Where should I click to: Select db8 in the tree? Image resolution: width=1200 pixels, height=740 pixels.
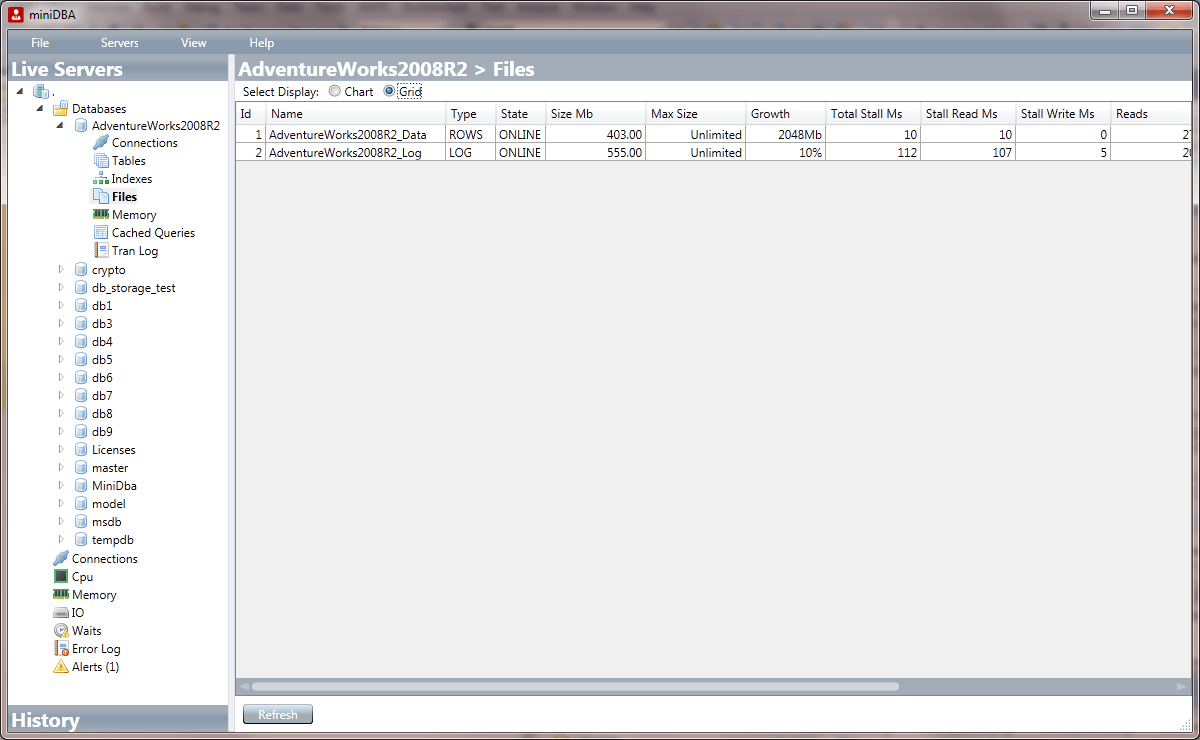point(102,414)
